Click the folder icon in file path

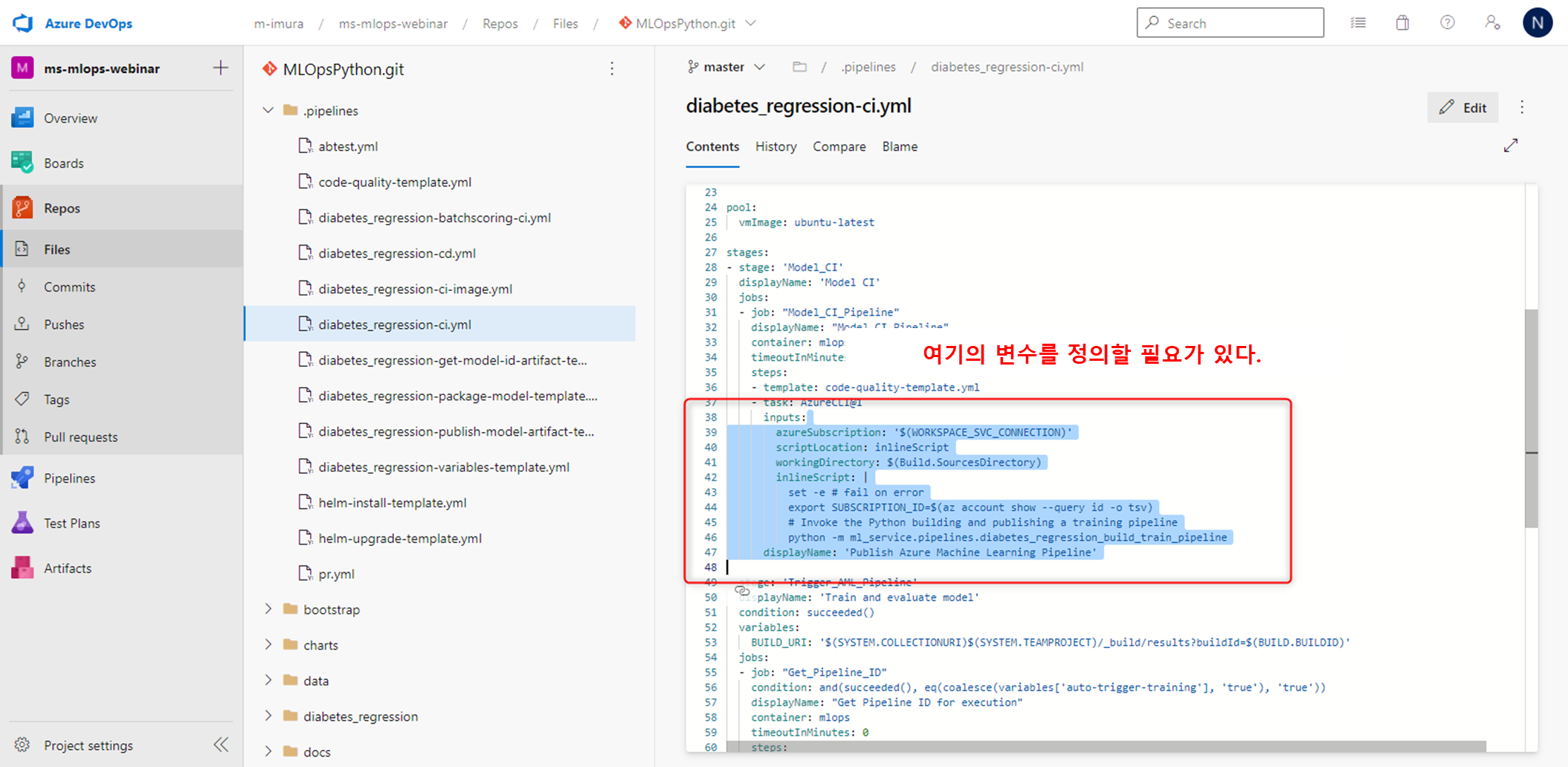click(x=799, y=67)
